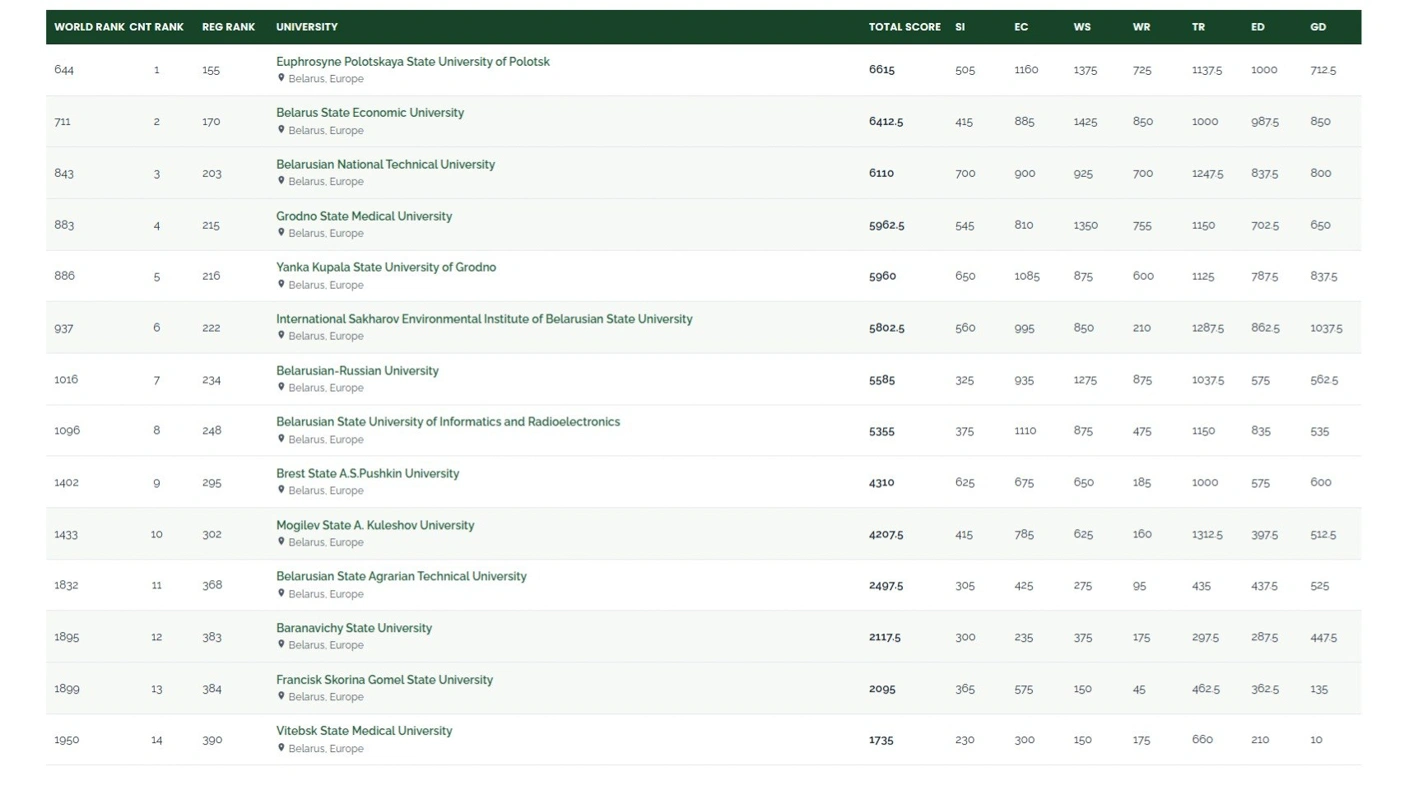Image resolution: width=1404 pixels, height=790 pixels.
Task: Open Brest State A.S.Pushkin University link
Action: click(x=367, y=474)
